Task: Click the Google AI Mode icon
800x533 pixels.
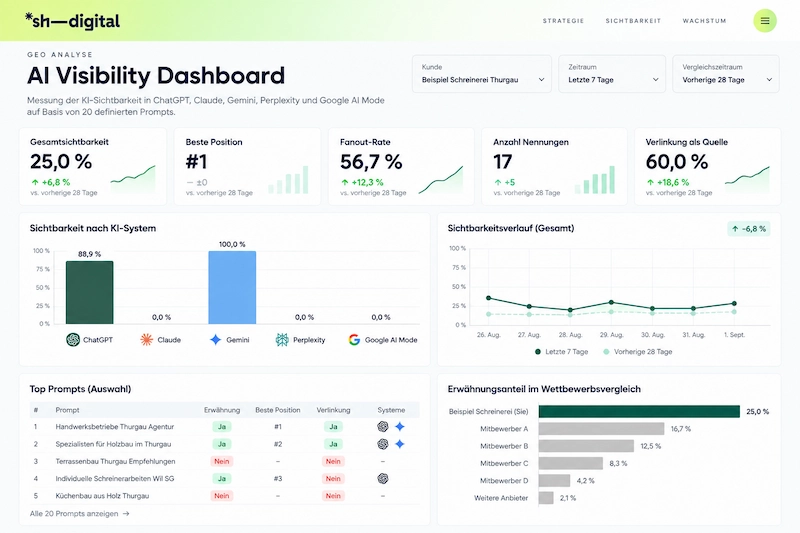Action: pyautogui.click(x=354, y=340)
